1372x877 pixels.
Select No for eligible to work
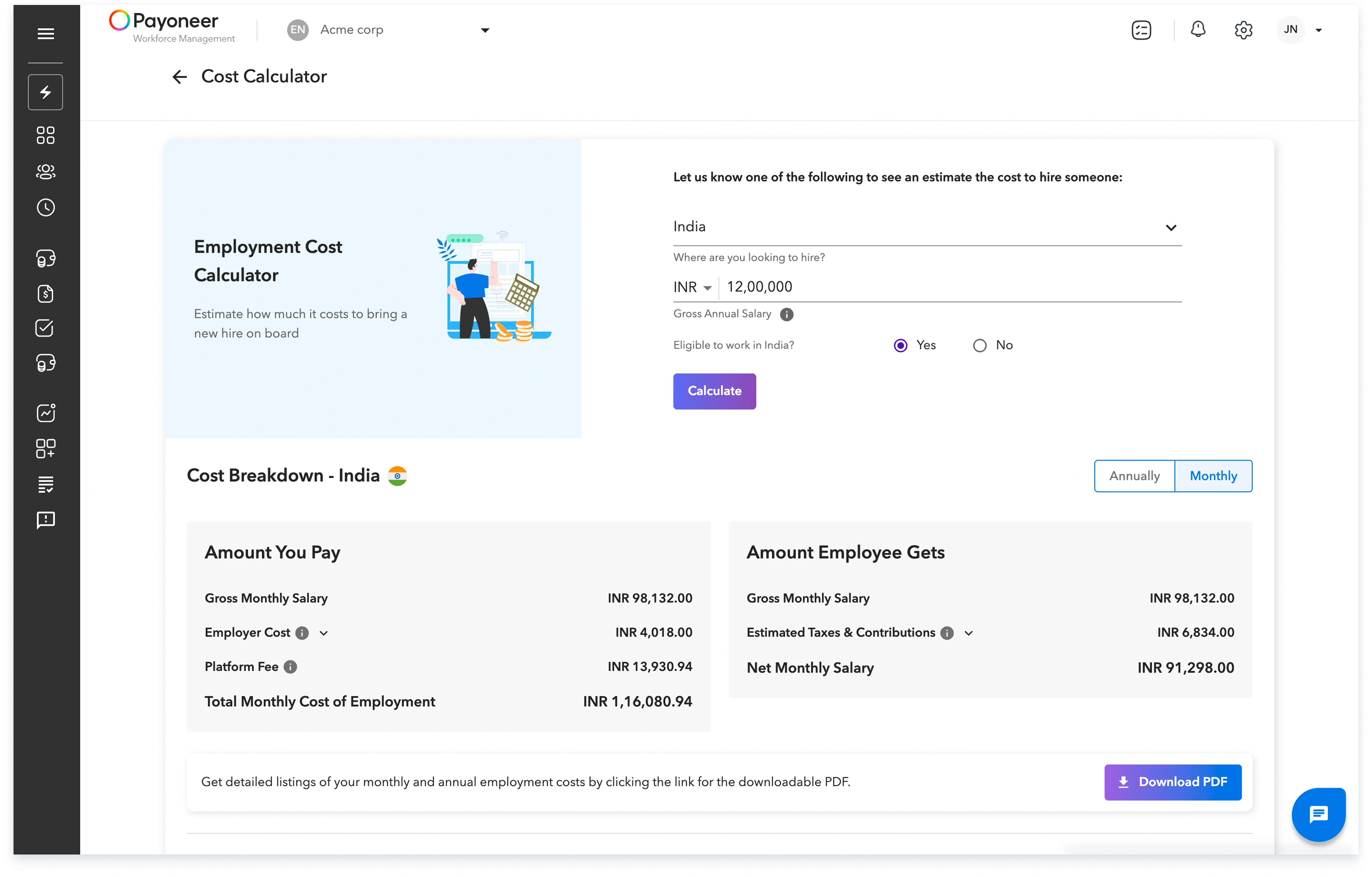[x=979, y=346]
